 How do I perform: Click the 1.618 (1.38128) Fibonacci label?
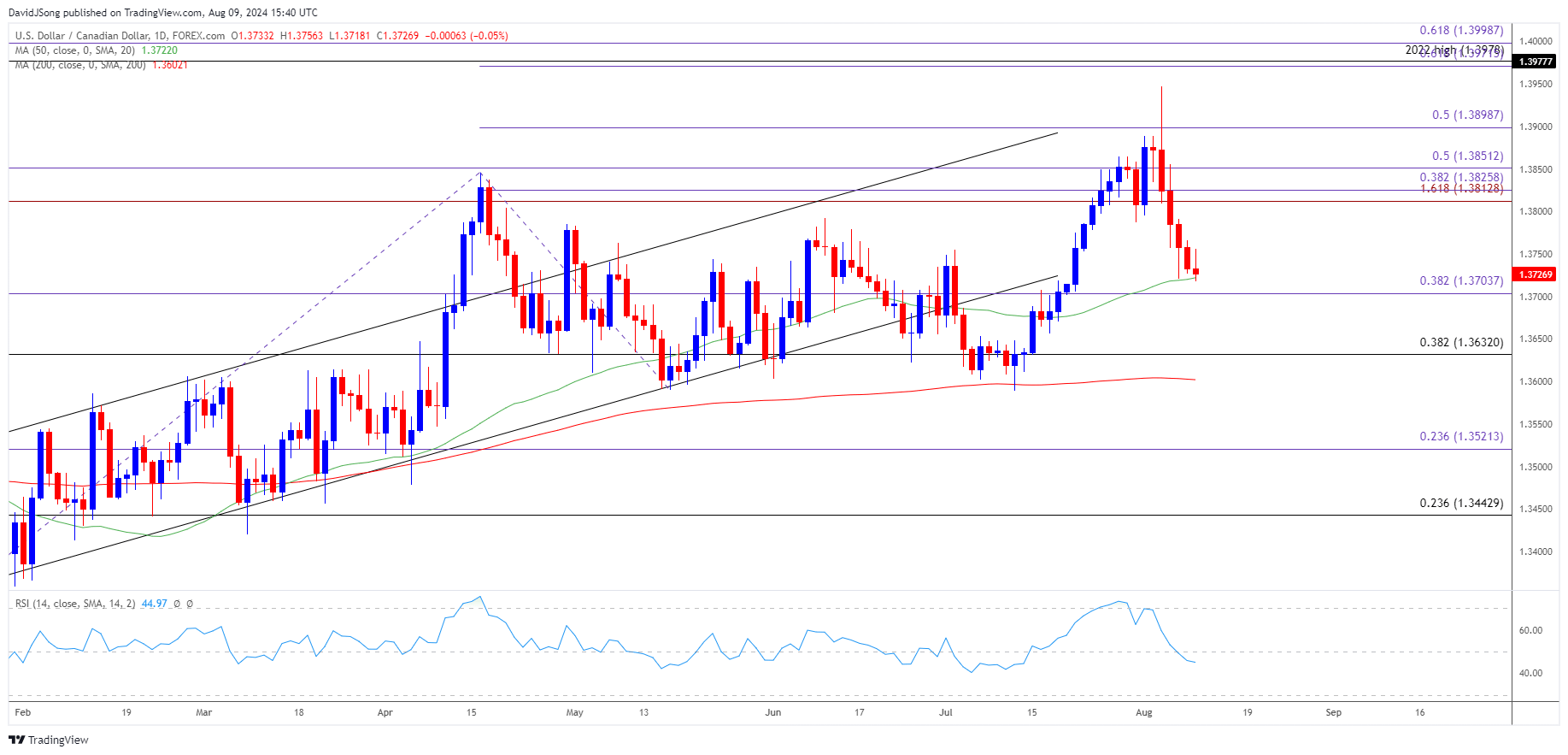pyautogui.click(x=1461, y=188)
